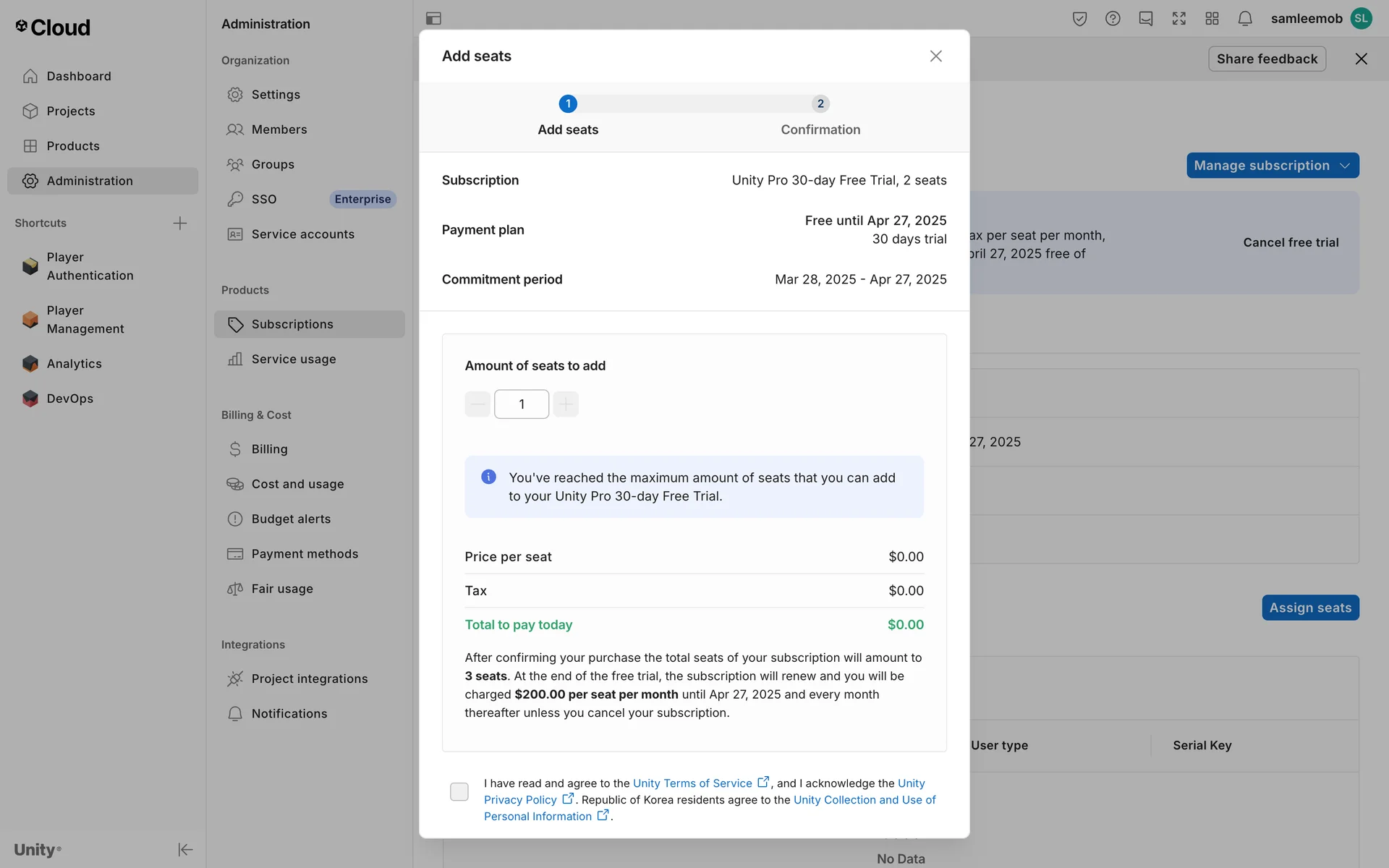Image resolution: width=1389 pixels, height=868 pixels.
Task: Go to Members in Organization menu
Action: [279, 129]
